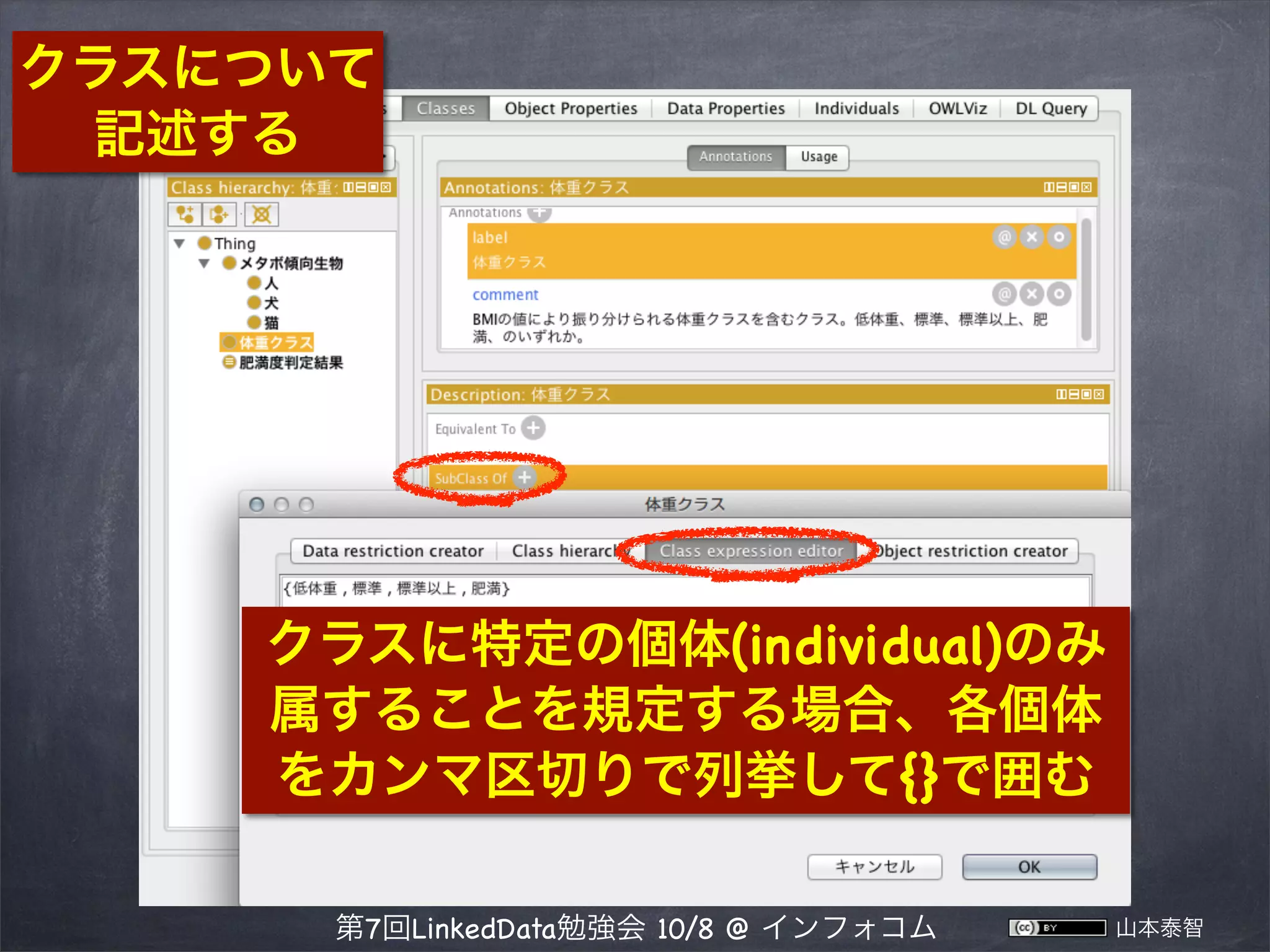Add a new annotation with the plus button
1270x952 pixels.
point(539,213)
